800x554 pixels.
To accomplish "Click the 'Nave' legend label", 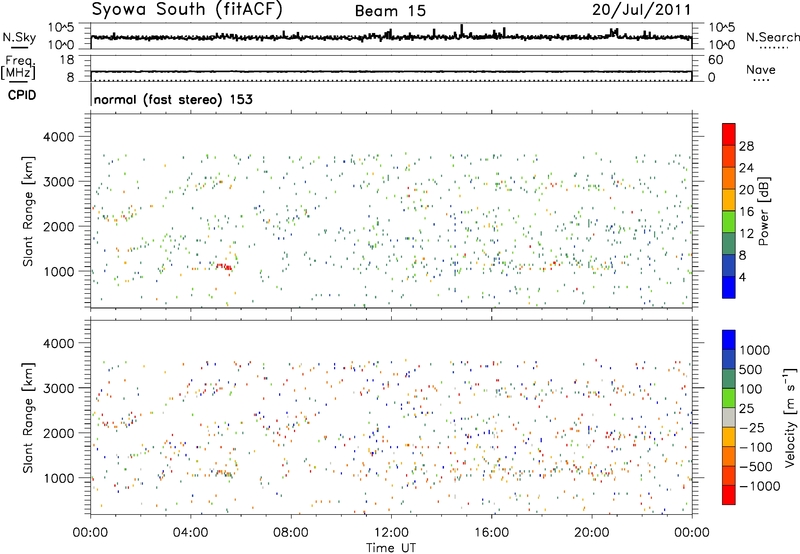I will pyautogui.click(x=761, y=69).
